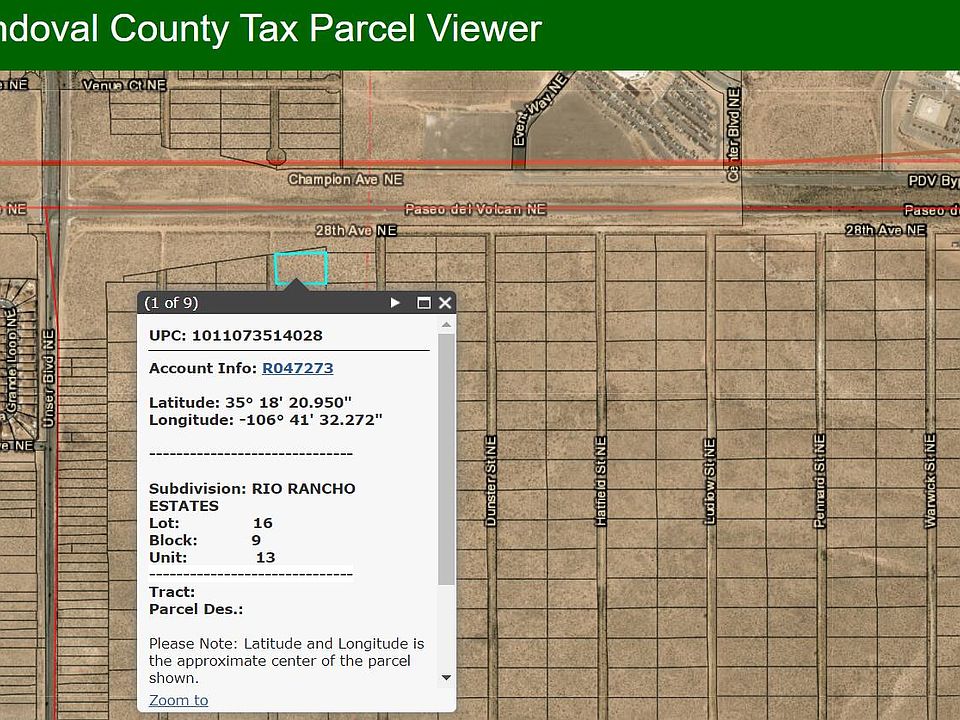
Task: Maximize the parcel info popup
Action: (423, 302)
